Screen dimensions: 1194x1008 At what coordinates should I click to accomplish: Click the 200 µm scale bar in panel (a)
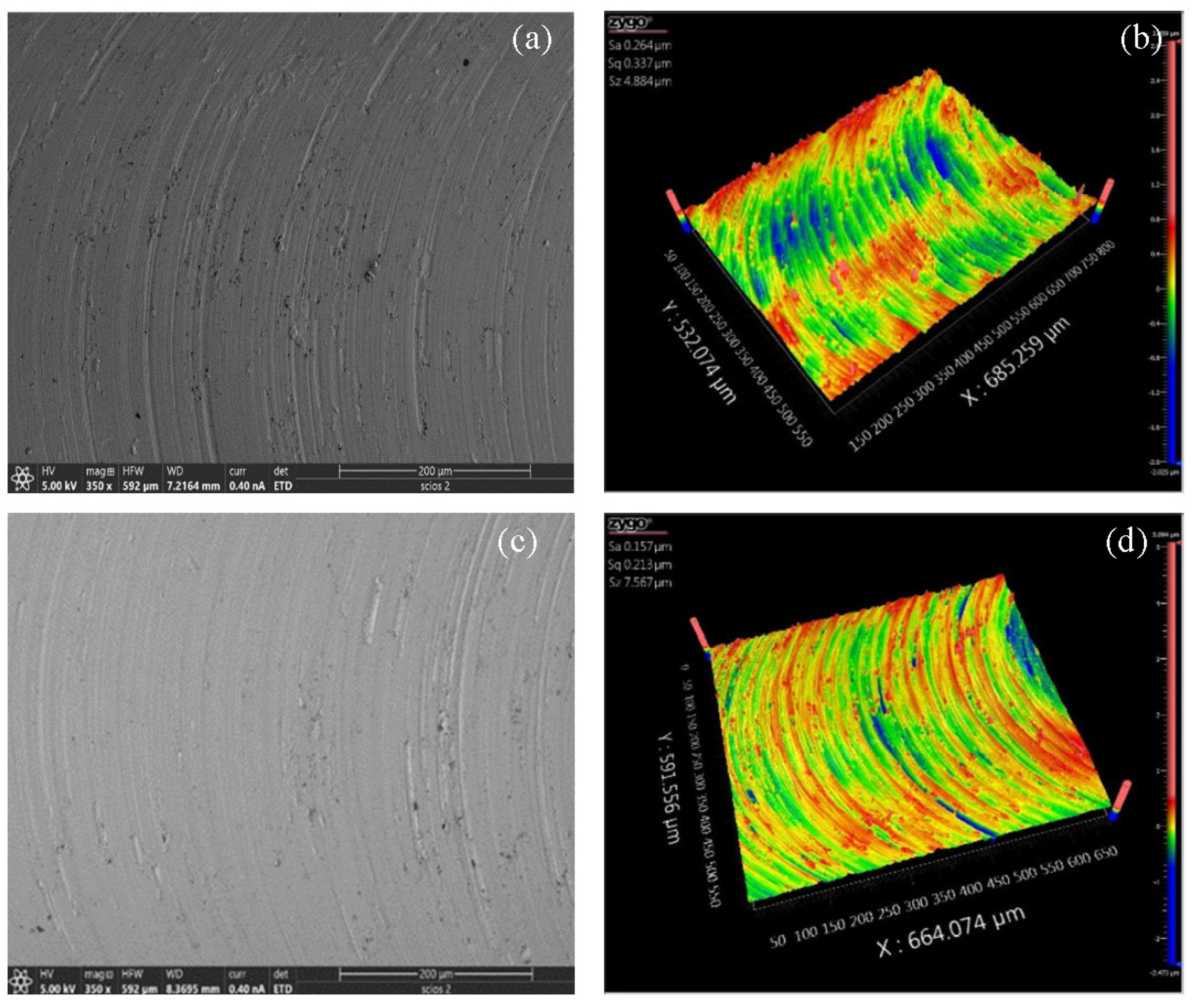point(434,471)
